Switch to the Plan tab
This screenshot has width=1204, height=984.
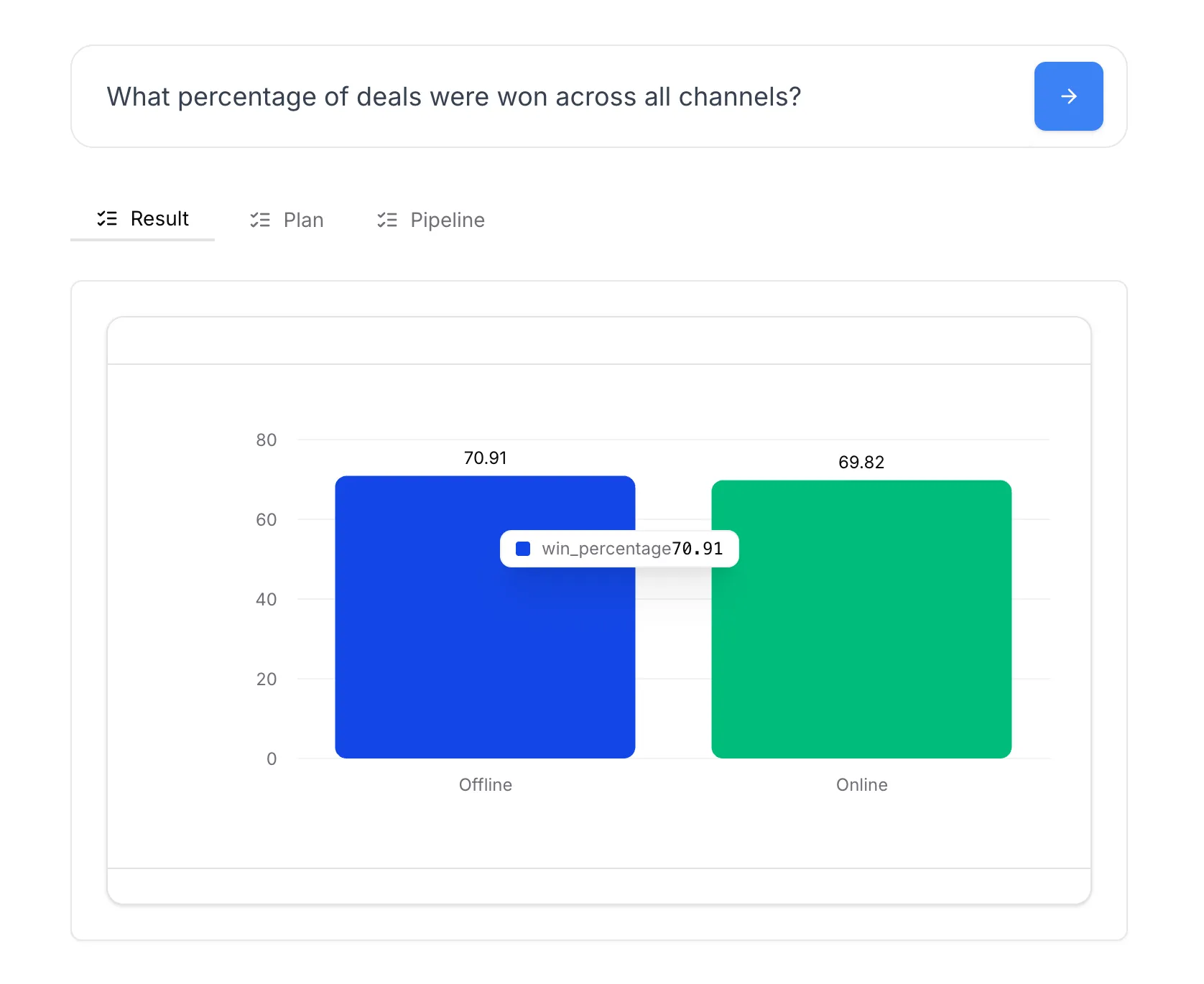click(x=303, y=220)
